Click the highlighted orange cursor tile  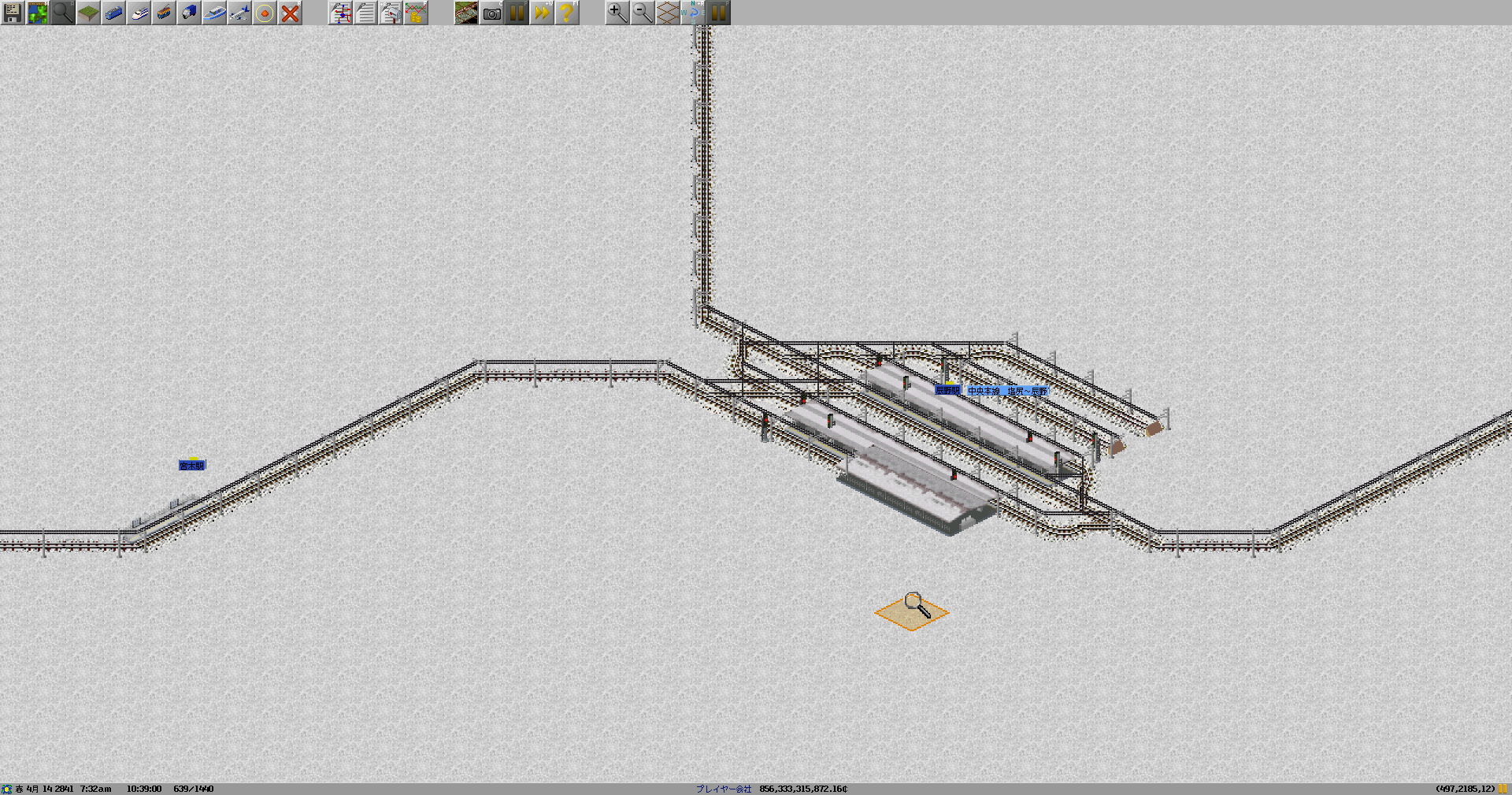[911, 612]
